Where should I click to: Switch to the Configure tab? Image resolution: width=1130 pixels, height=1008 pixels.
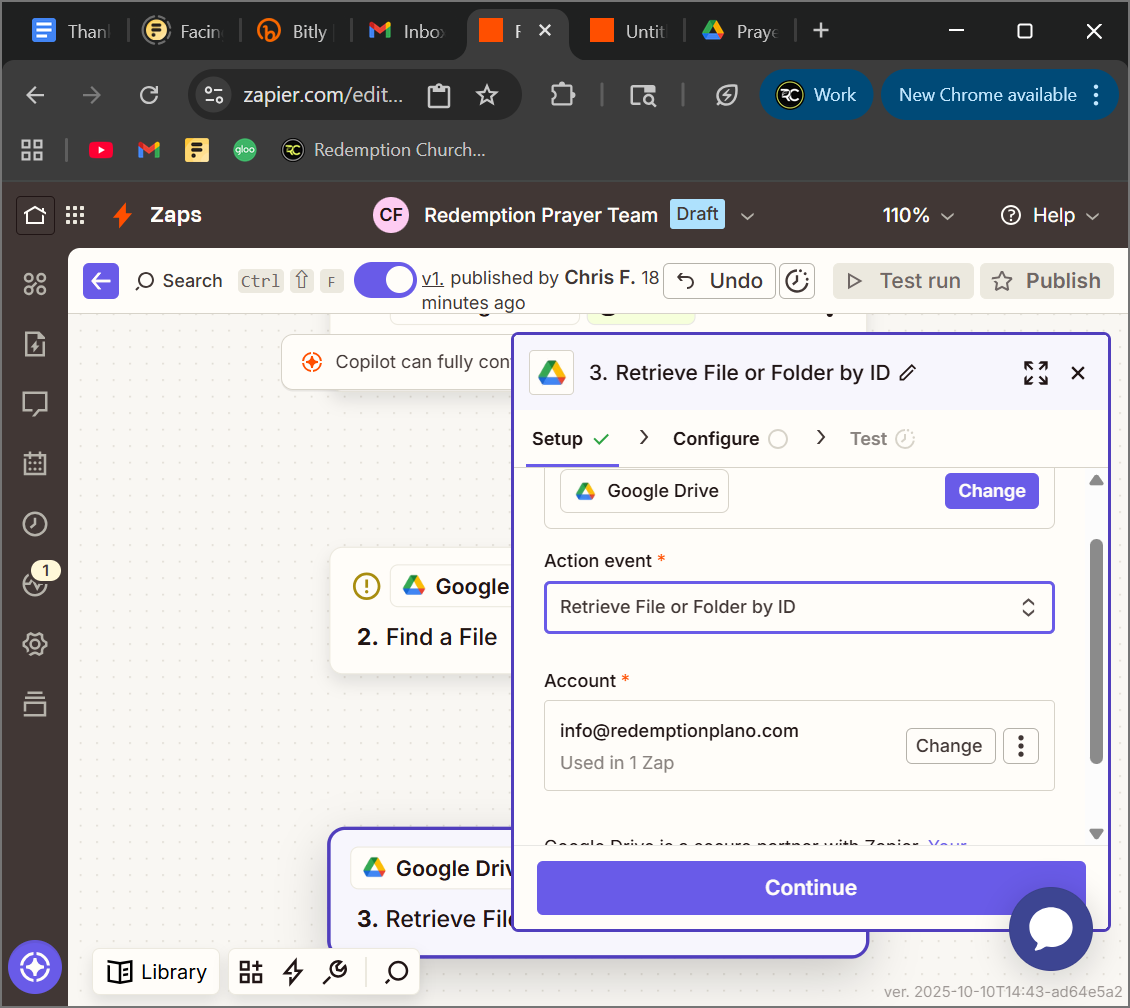click(716, 439)
